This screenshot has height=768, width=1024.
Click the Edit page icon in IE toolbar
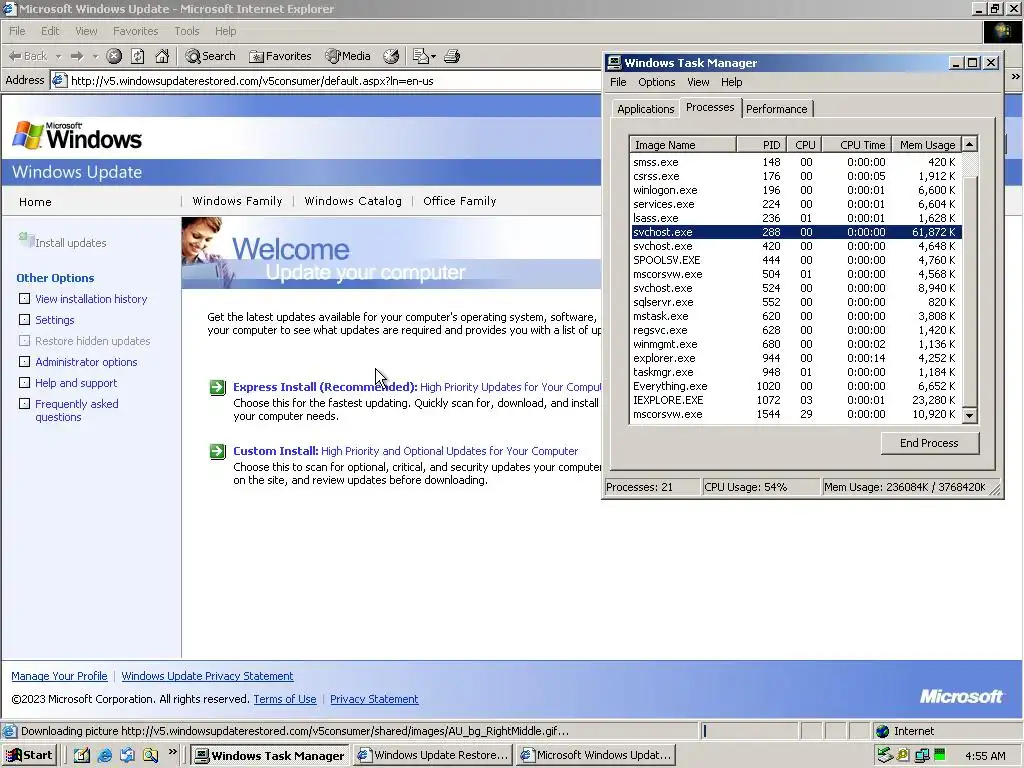tap(421, 56)
